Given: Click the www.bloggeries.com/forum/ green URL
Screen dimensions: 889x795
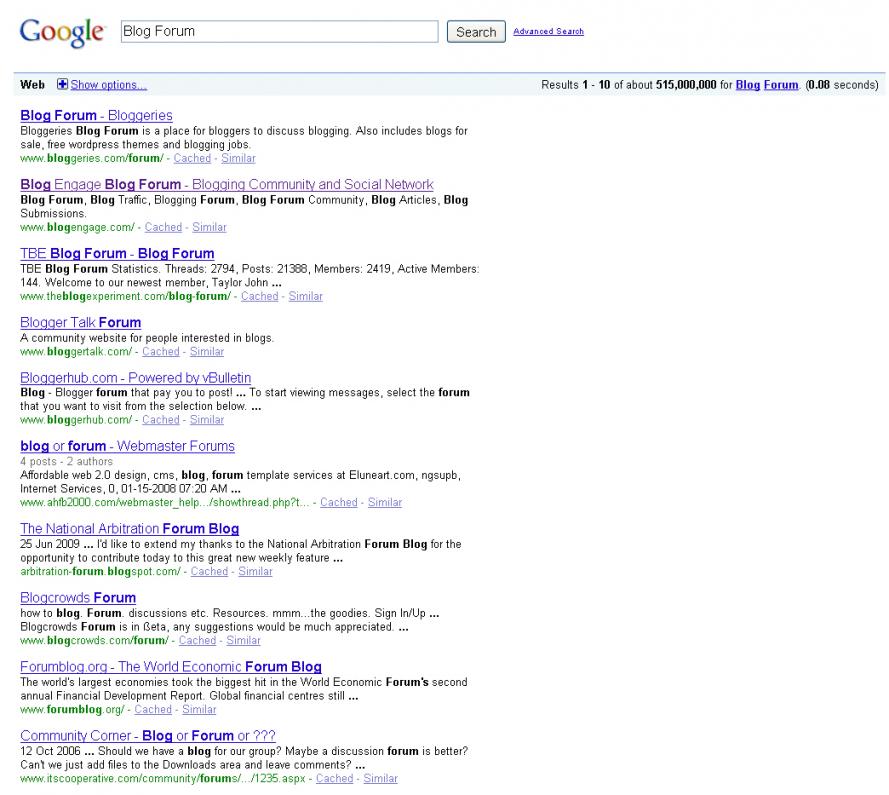Looking at the screenshot, I should [x=92, y=158].
